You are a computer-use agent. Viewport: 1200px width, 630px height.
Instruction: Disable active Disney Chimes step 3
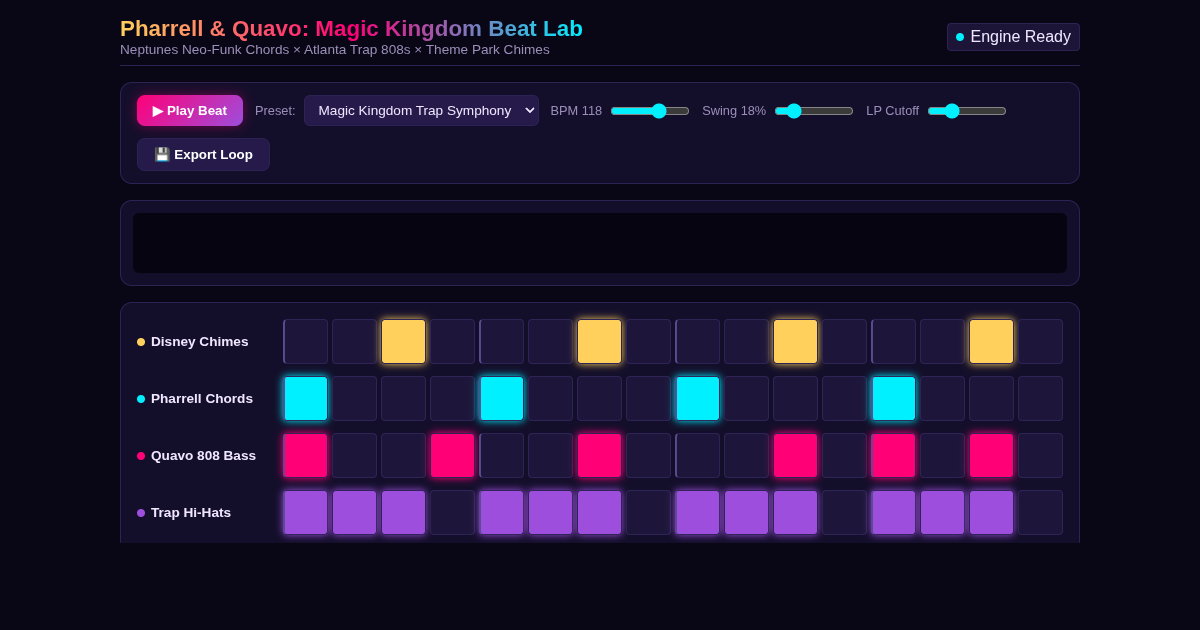click(x=404, y=342)
